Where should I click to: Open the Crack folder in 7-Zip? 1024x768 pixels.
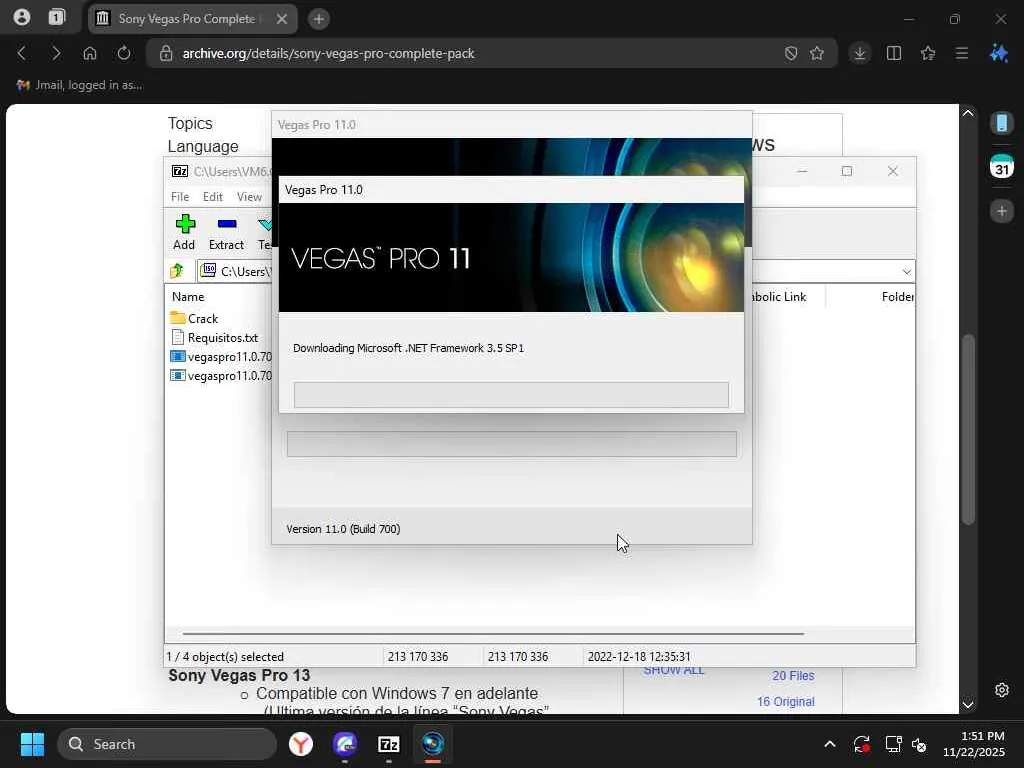coord(202,319)
